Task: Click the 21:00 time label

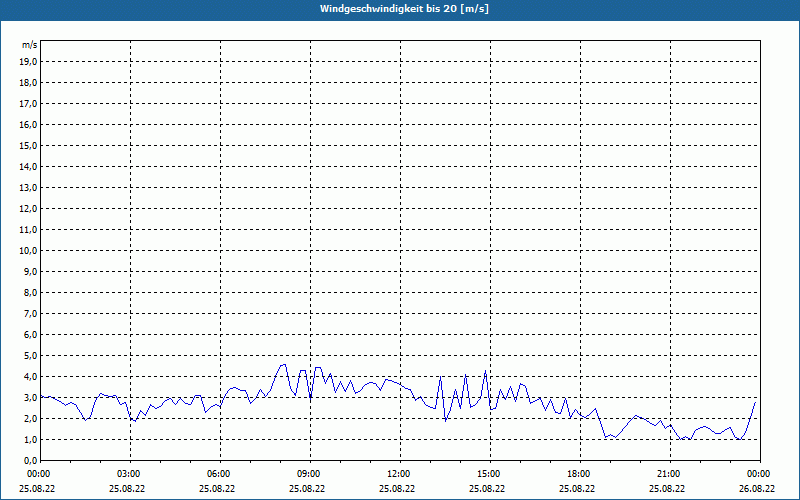Action: [670, 474]
